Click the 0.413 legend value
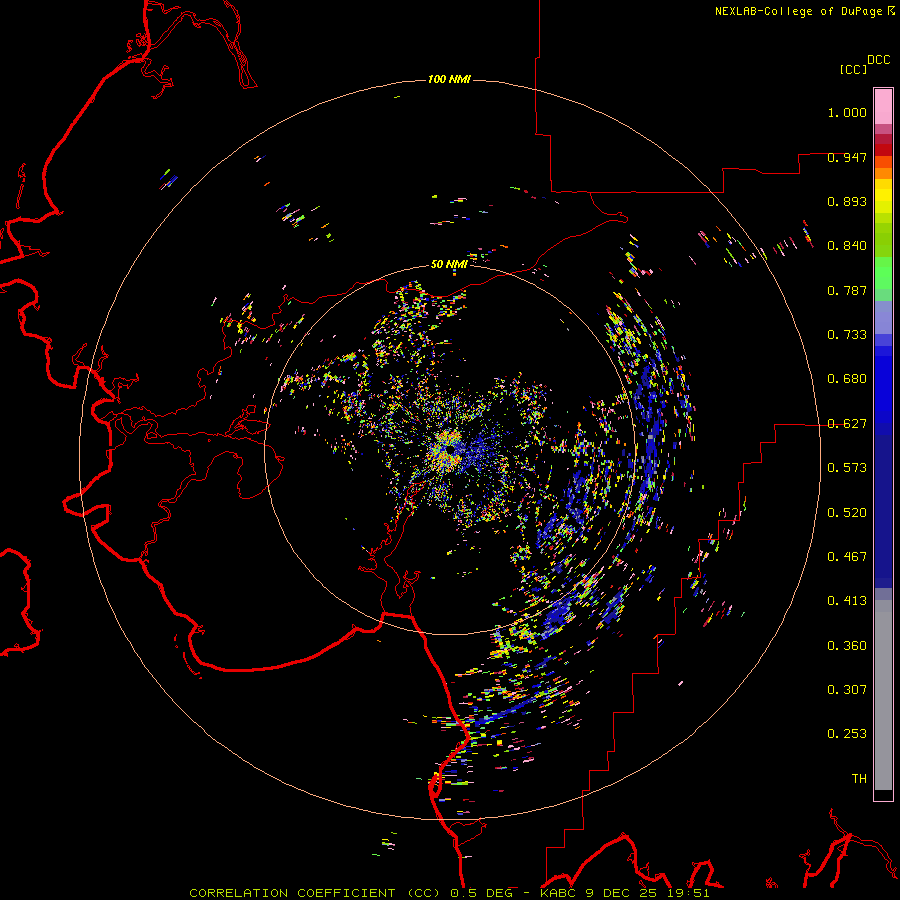 847,601
